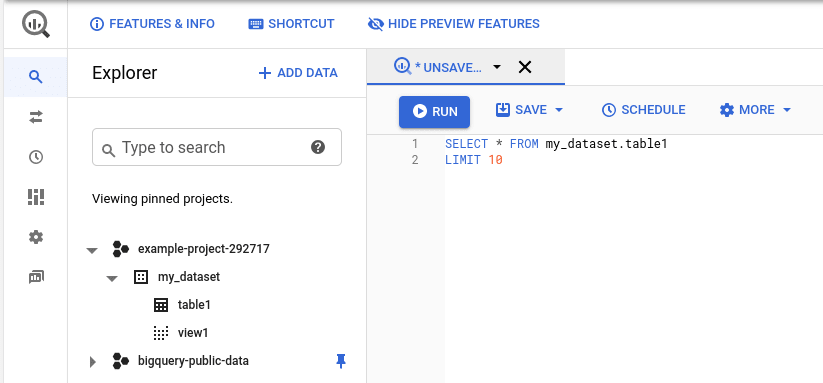The image size is (823, 383).
Task: Expand the bigquery-public-data tree node
Action: pos(93,361)
